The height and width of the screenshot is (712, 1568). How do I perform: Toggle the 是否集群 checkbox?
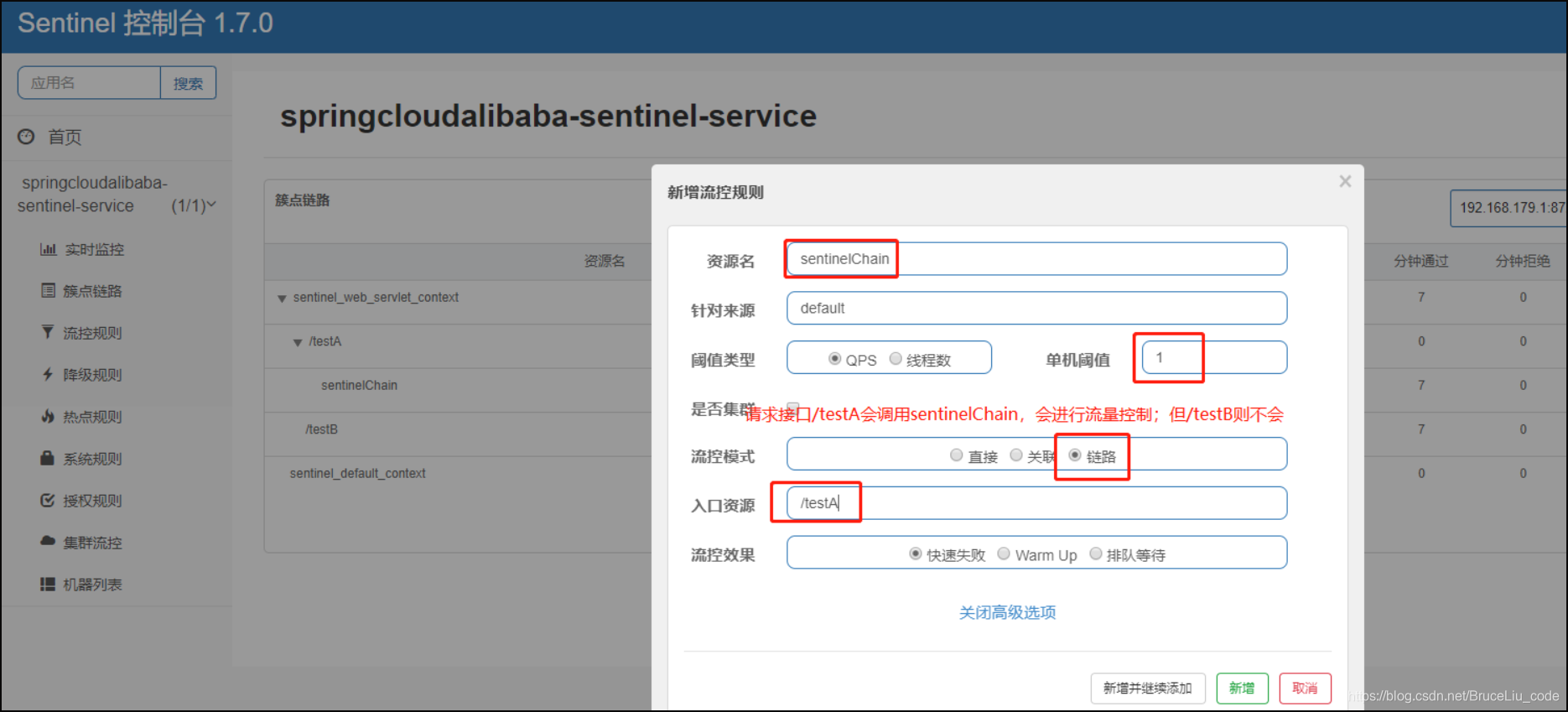tap(792, 408)
